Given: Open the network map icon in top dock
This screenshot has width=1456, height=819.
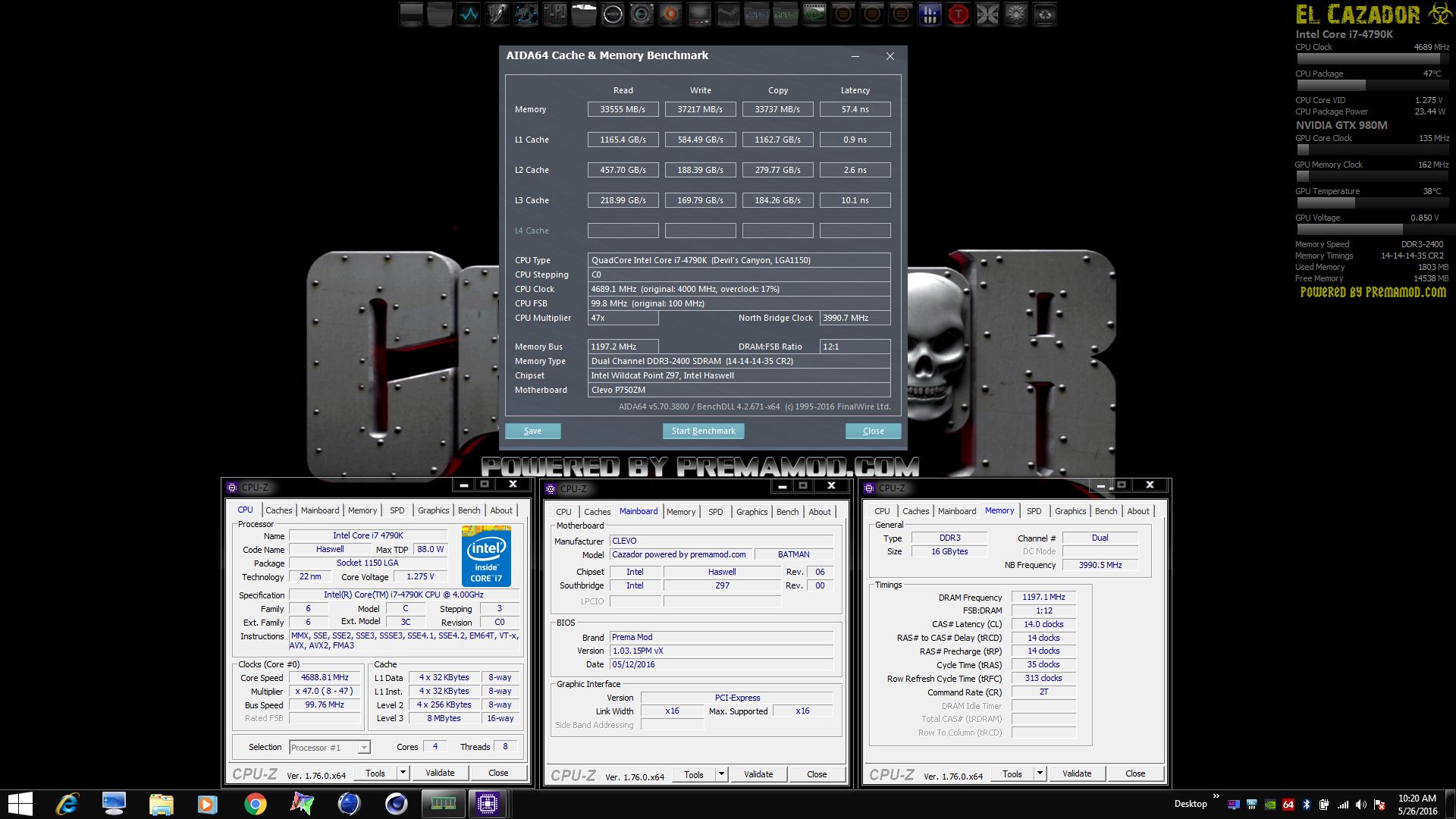Looking at the screenshot, I should click(526, 14).
